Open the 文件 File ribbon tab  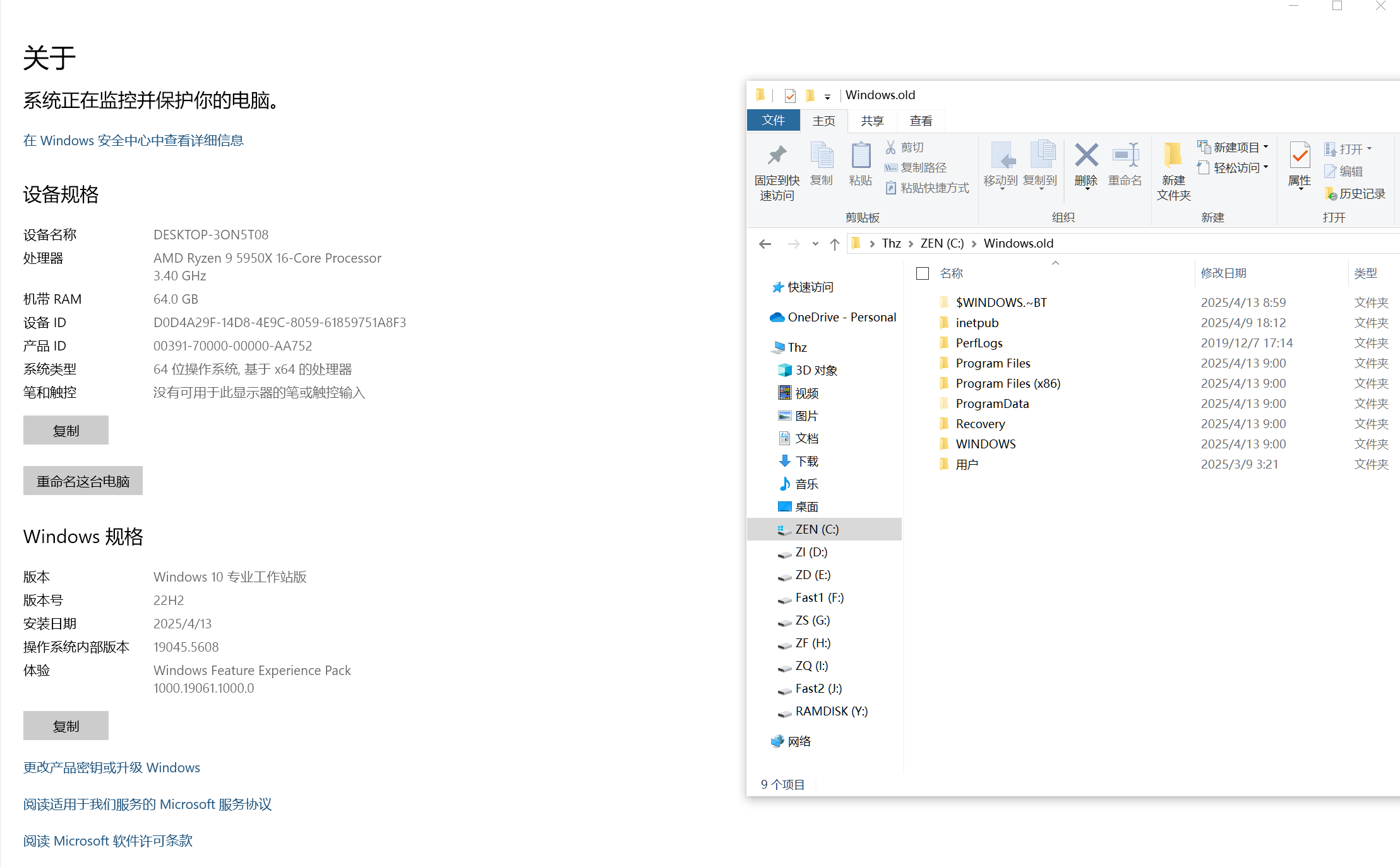pyautogui.click(x=774, y=120)
